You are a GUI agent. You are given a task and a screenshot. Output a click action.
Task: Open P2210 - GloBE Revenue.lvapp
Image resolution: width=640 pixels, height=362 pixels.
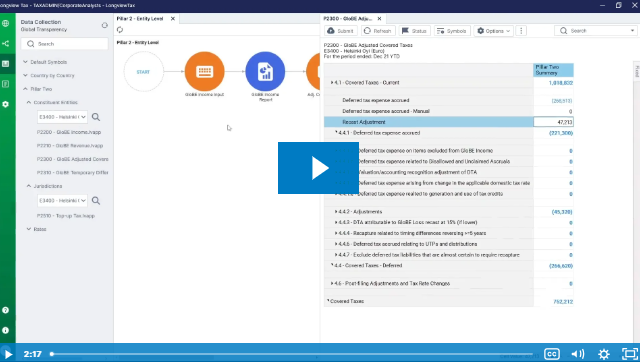[x=70, y=146]
